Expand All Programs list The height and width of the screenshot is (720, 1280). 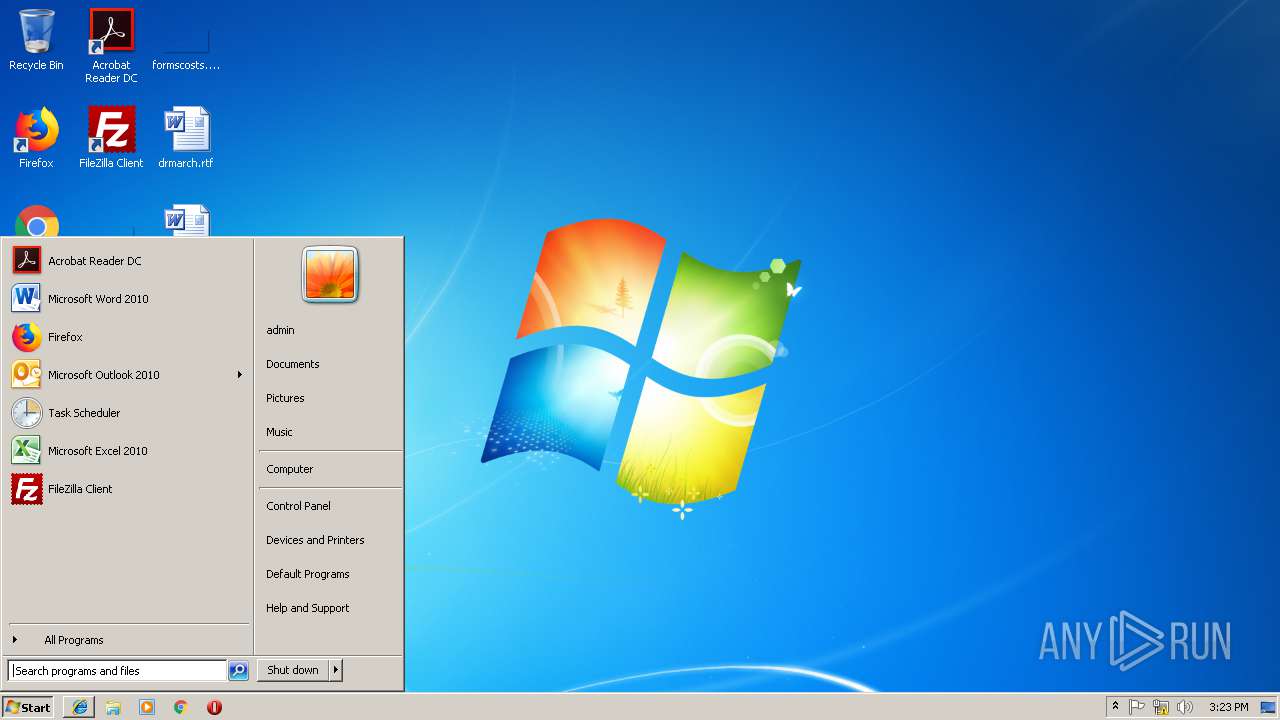click(x=126, y=640)
